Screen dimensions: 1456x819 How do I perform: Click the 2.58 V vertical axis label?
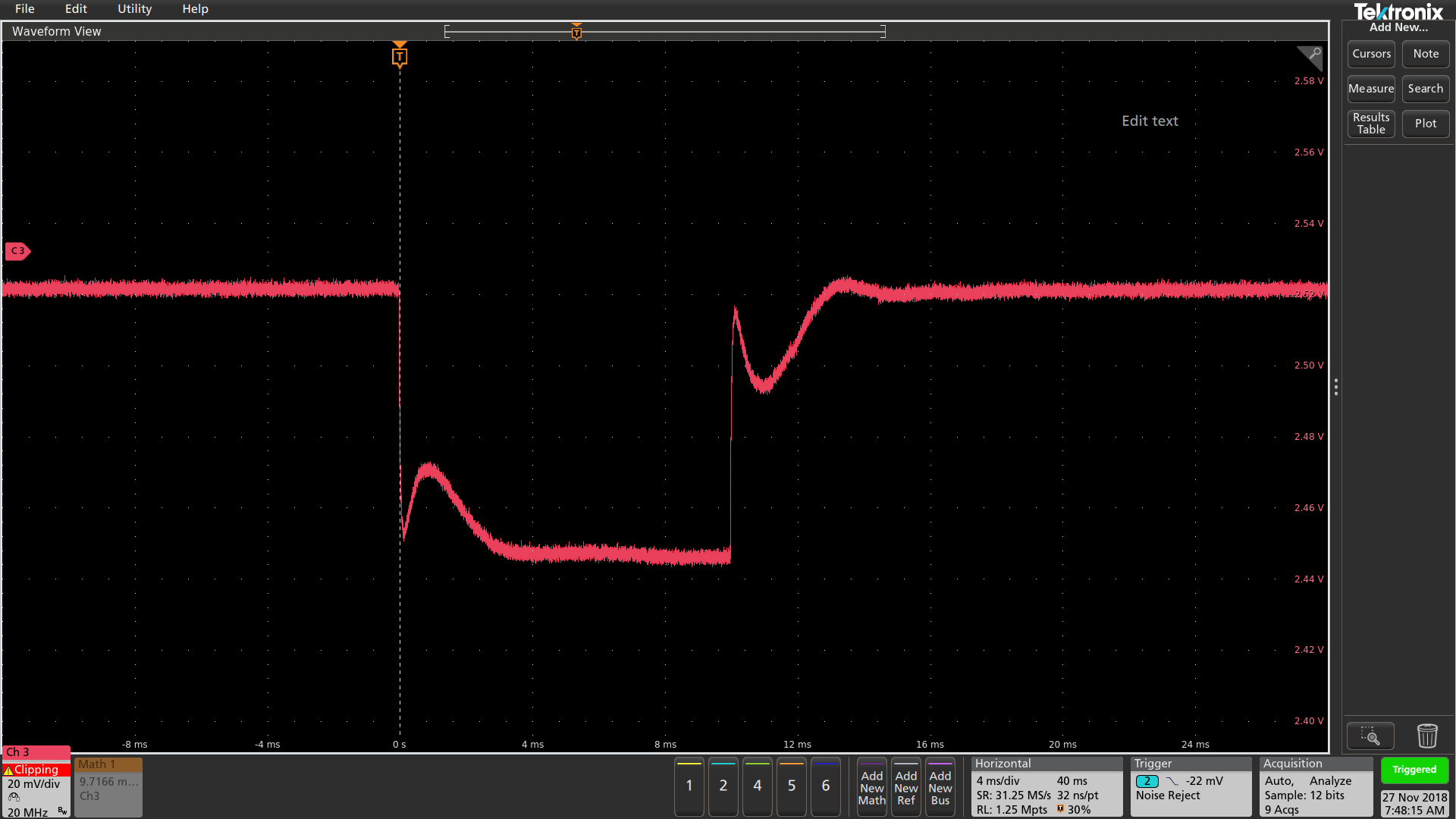pyautogui.click(x=1309, y=81)
